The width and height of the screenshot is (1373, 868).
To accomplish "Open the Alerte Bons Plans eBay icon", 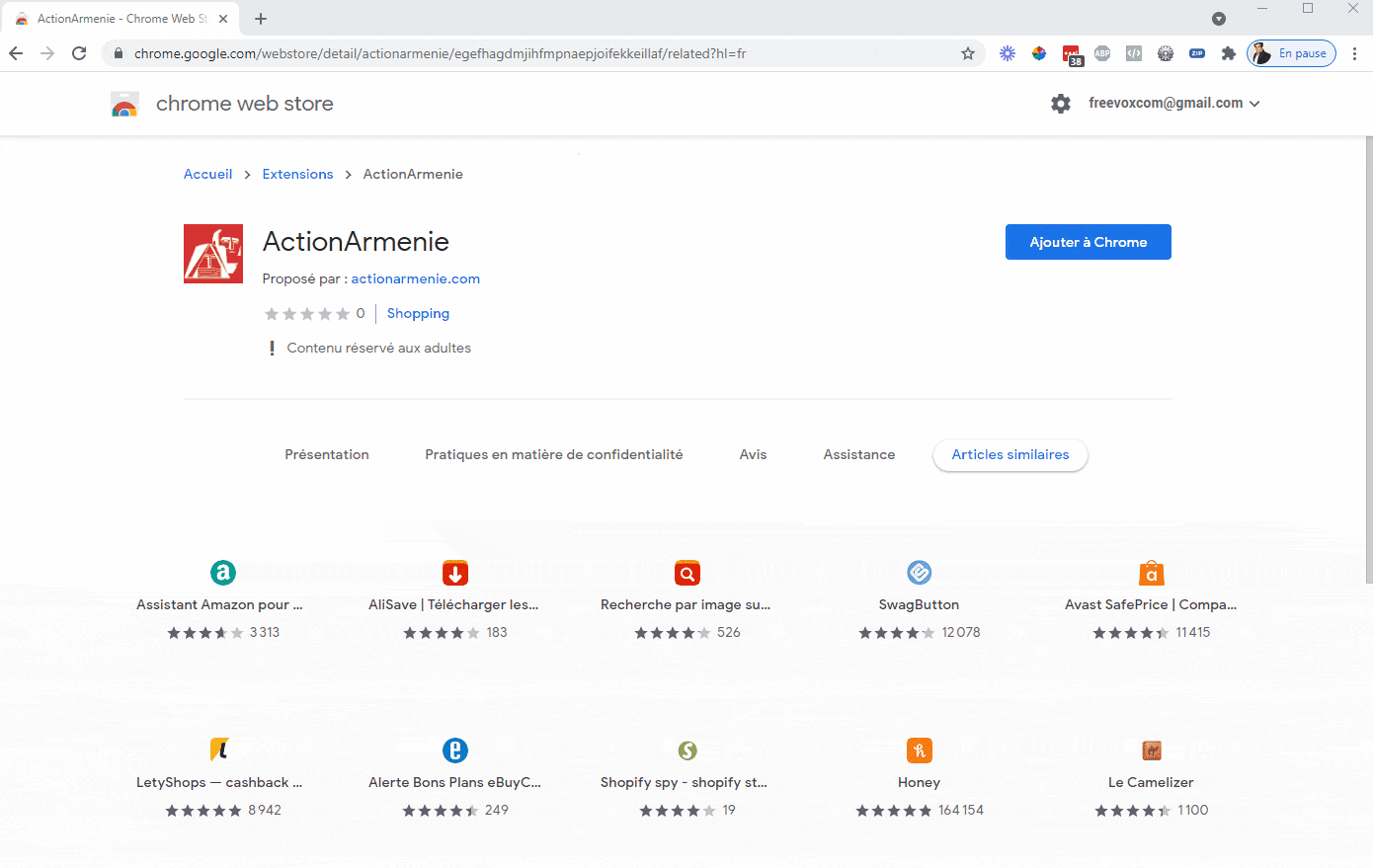I will (455, 750).
